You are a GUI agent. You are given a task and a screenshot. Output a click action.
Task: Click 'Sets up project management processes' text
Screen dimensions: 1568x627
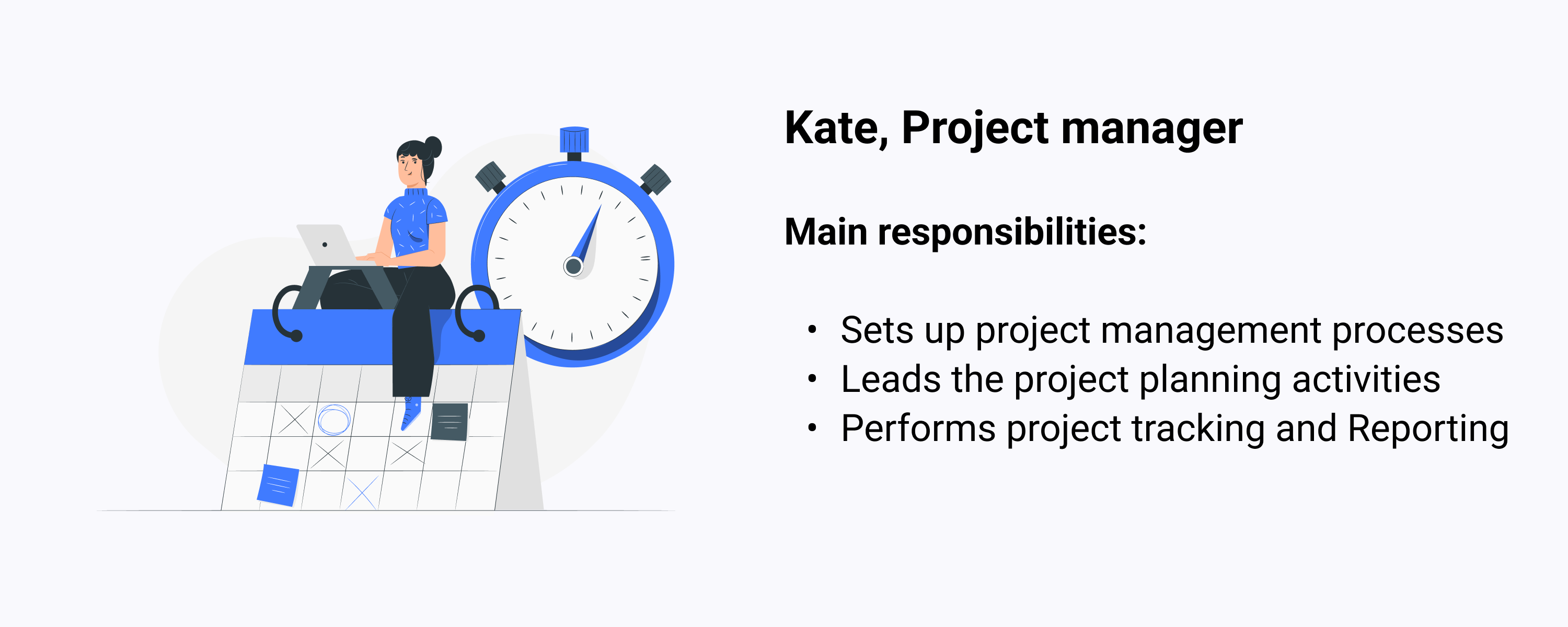(x=1172, y=331)
